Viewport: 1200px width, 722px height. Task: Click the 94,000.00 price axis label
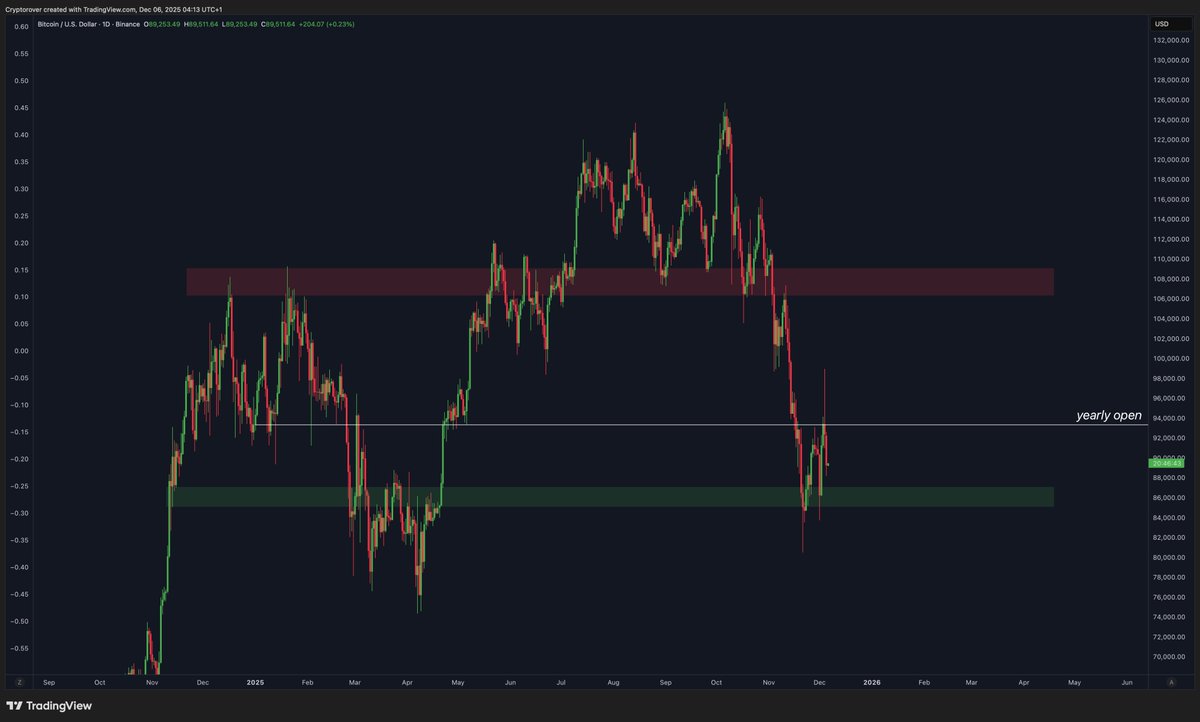[x=1171, y=418]
